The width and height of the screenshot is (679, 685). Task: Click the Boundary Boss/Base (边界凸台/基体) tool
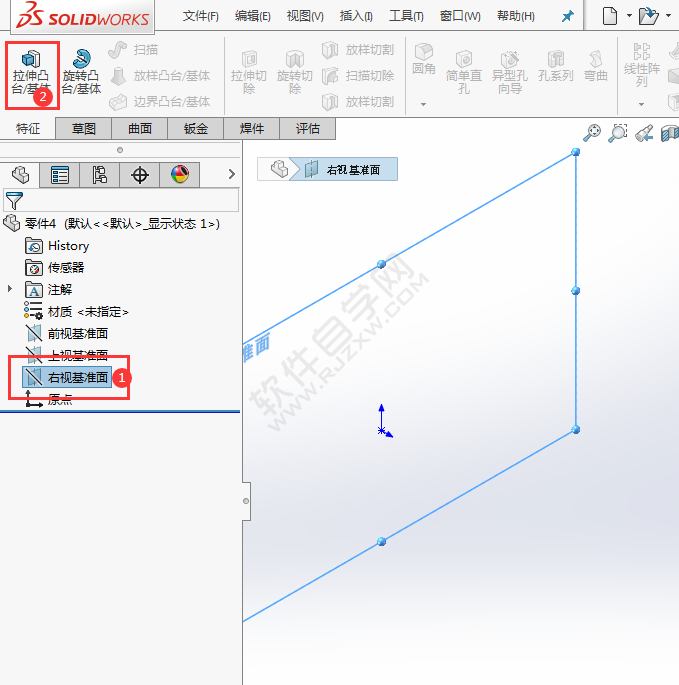[x=160, y=102]
